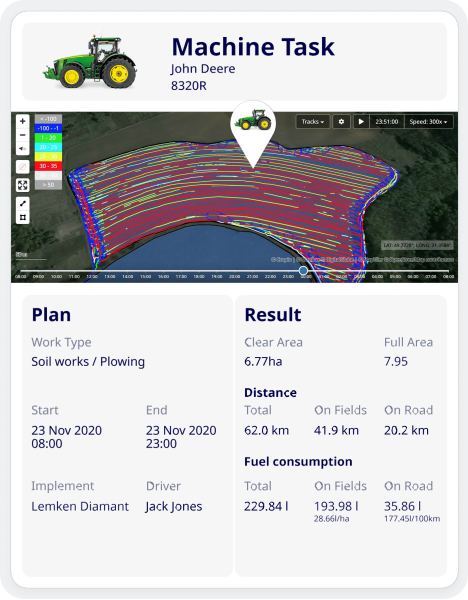
Task: Click the timeline slider handle
Action: [303, 271]
